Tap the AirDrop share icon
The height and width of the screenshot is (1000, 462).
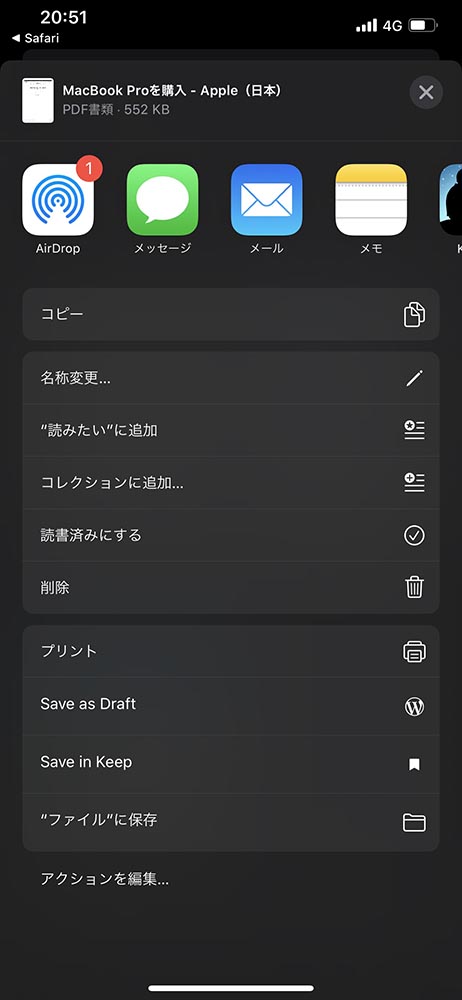pyautogui.click(x=58, y=200)
